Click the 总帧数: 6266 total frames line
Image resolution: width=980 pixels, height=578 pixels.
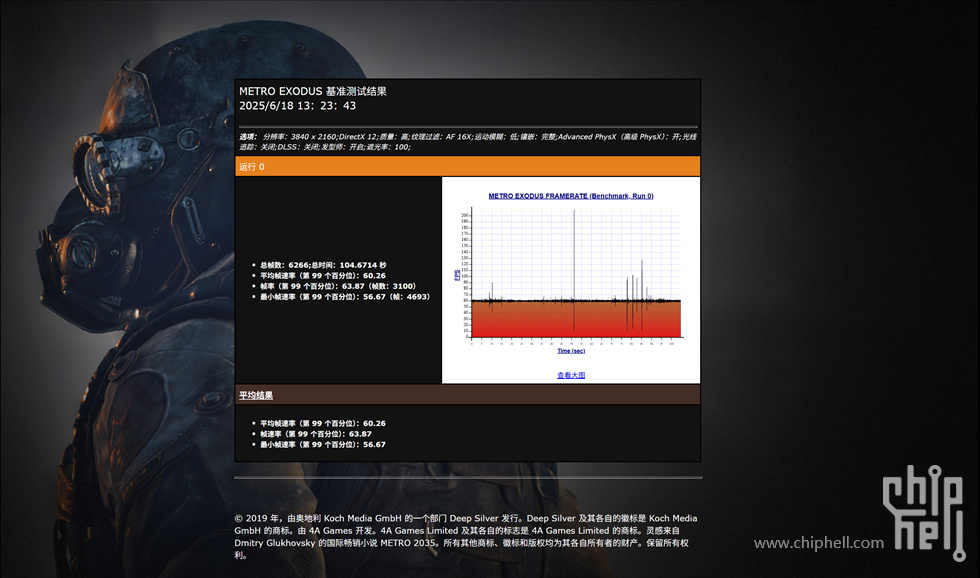tap(323, 265)
